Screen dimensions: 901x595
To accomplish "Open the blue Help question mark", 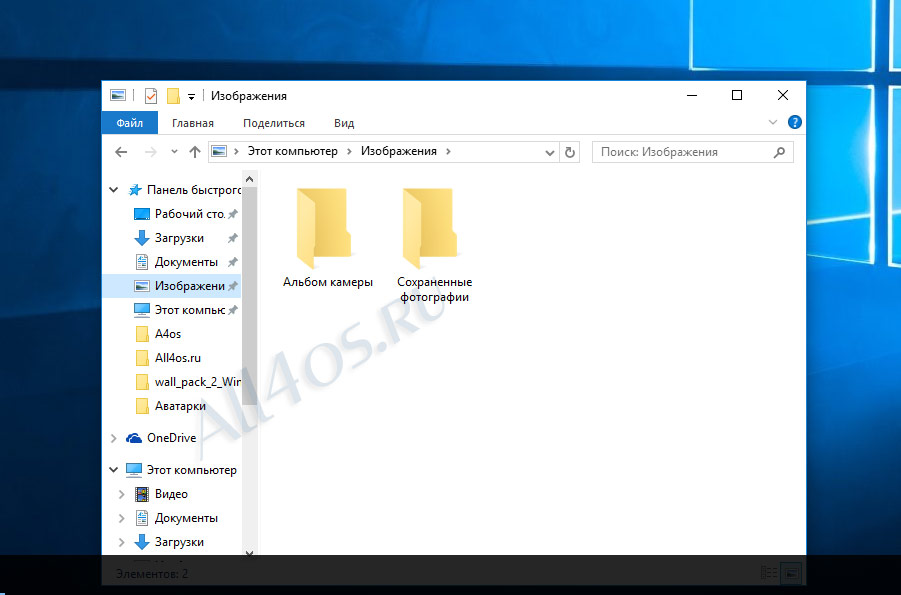I will coord(795,122).
